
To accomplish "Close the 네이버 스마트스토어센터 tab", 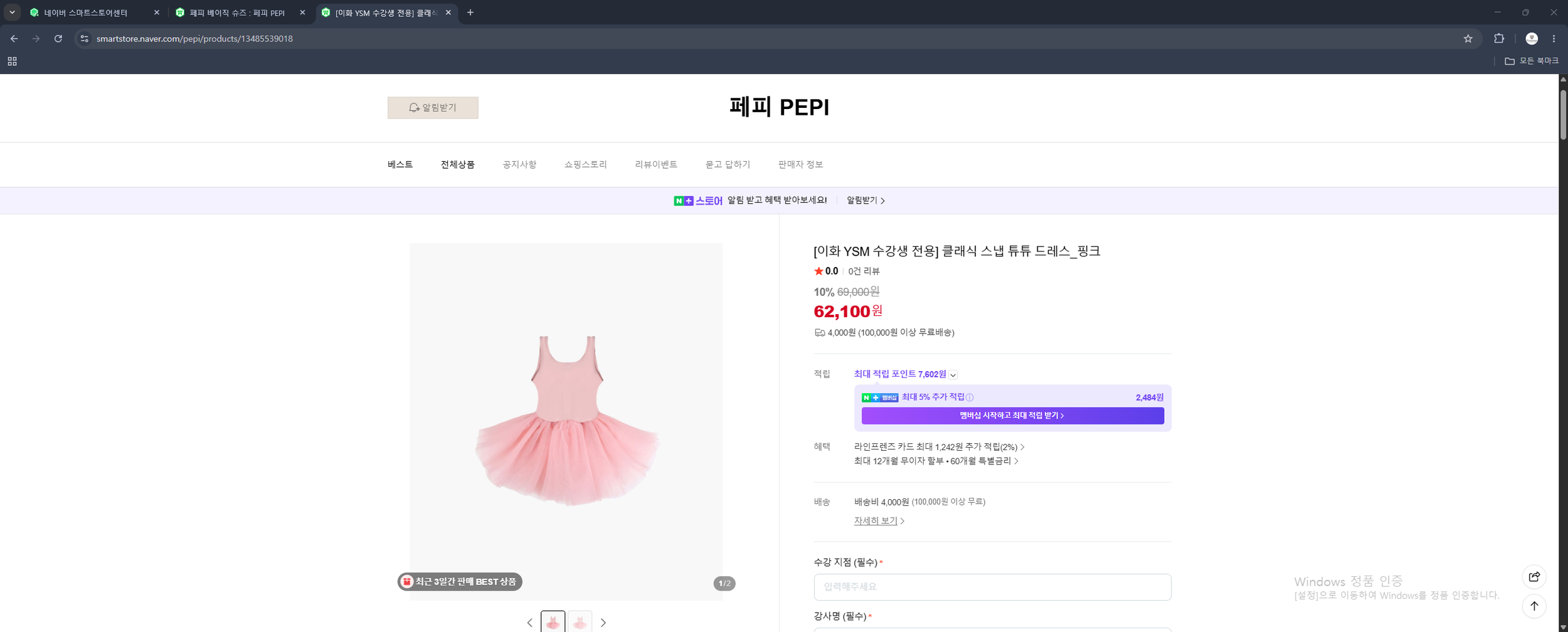I will [x=157, y=13].
